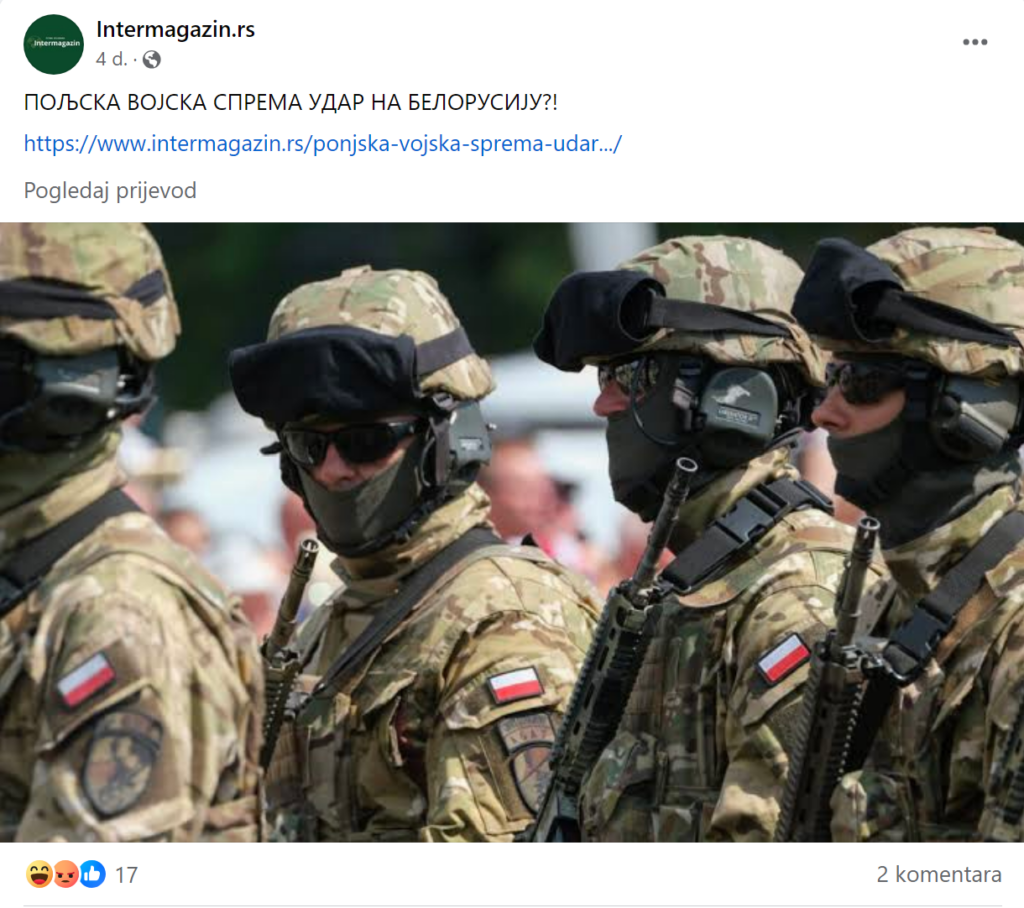Click the unit emblem patch on left sleeve

click(122, 763)
